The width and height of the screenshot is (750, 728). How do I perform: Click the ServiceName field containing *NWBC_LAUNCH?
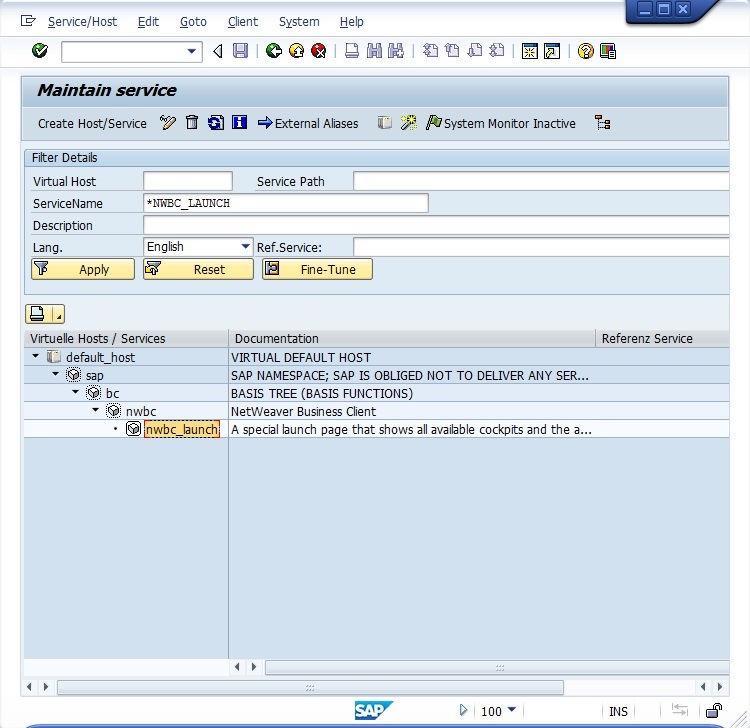coord(286,203)
